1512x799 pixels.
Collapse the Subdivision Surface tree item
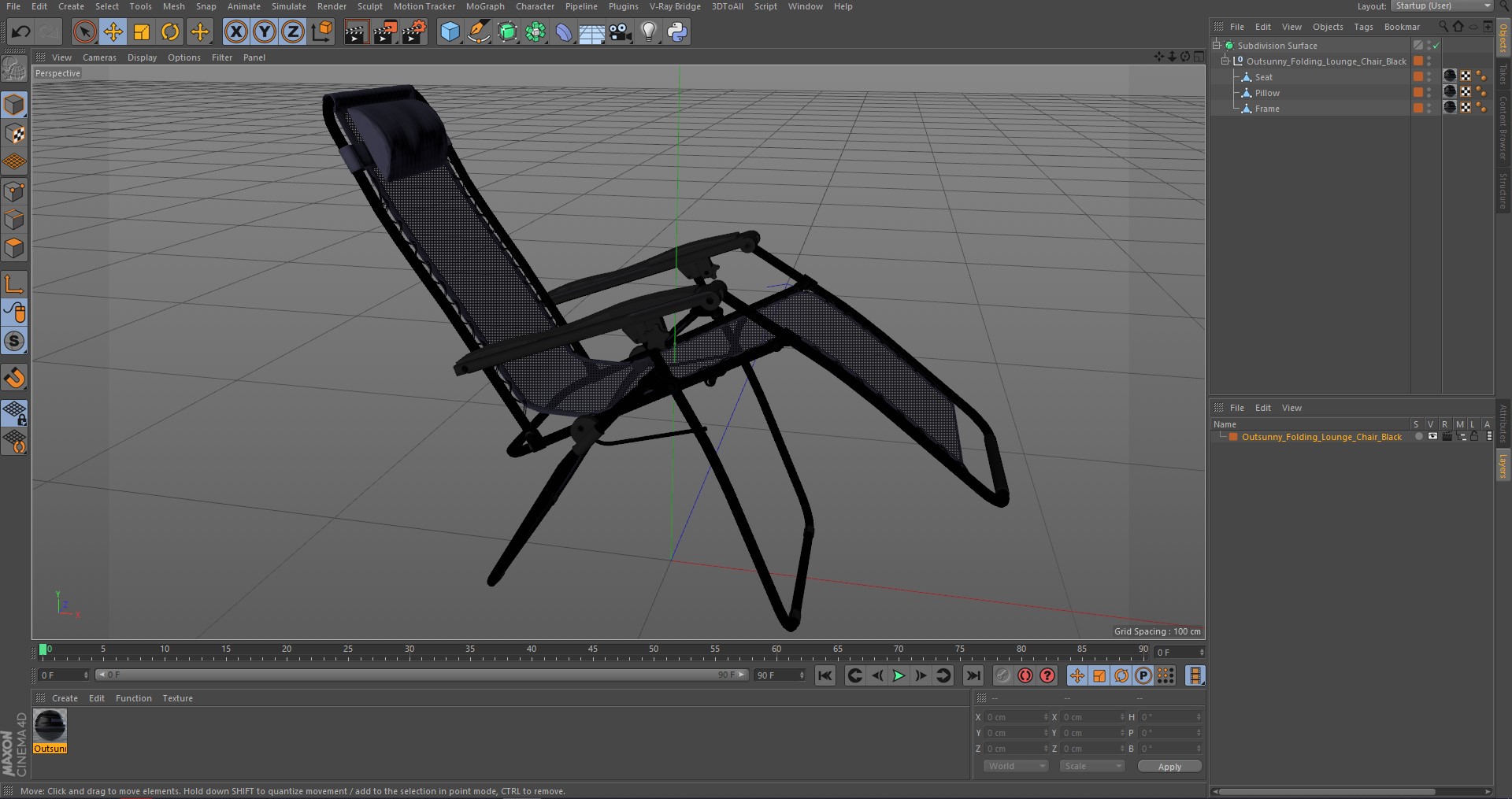(1217, 46)
